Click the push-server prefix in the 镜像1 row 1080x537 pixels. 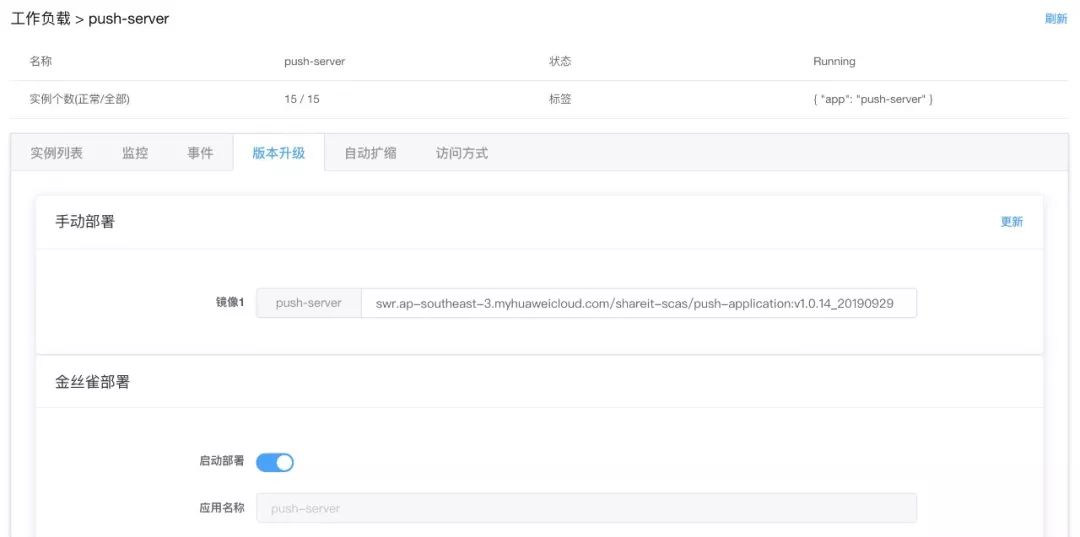tap(309, 303)
